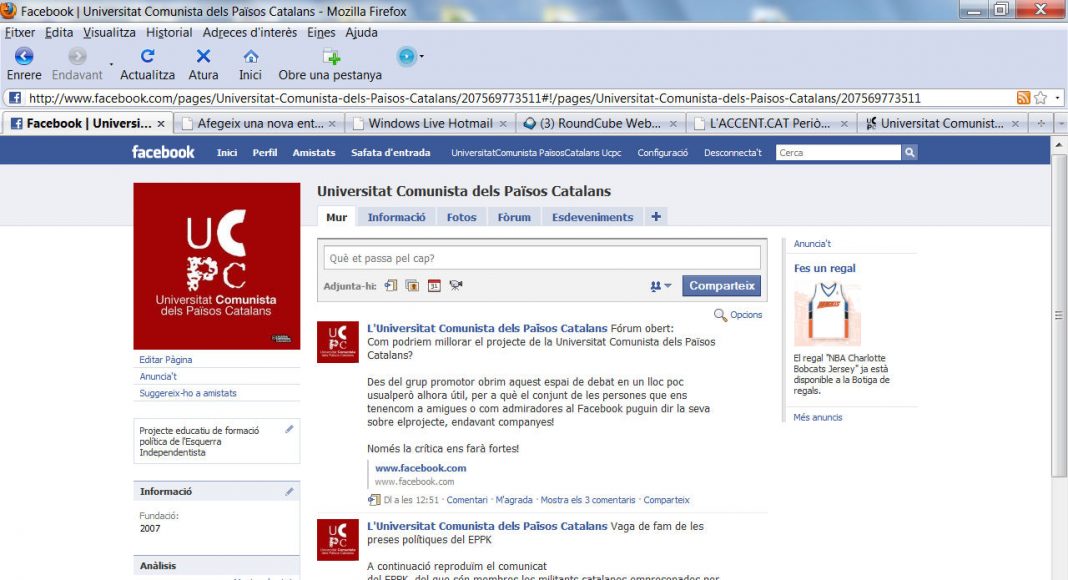Open the Més anuncis link
This screenshot has height=580, width=1068.
tap(817, 417)
